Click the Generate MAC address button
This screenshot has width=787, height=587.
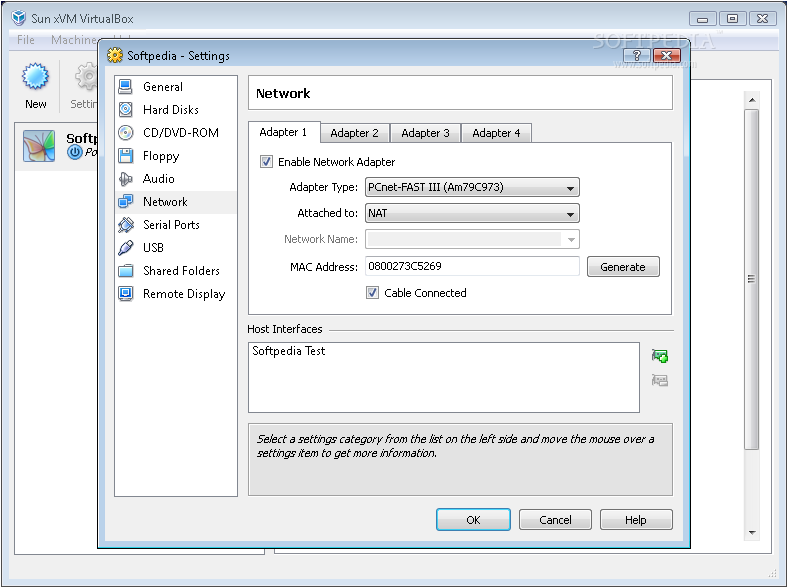pyautogui.click(x=623, y=267)
